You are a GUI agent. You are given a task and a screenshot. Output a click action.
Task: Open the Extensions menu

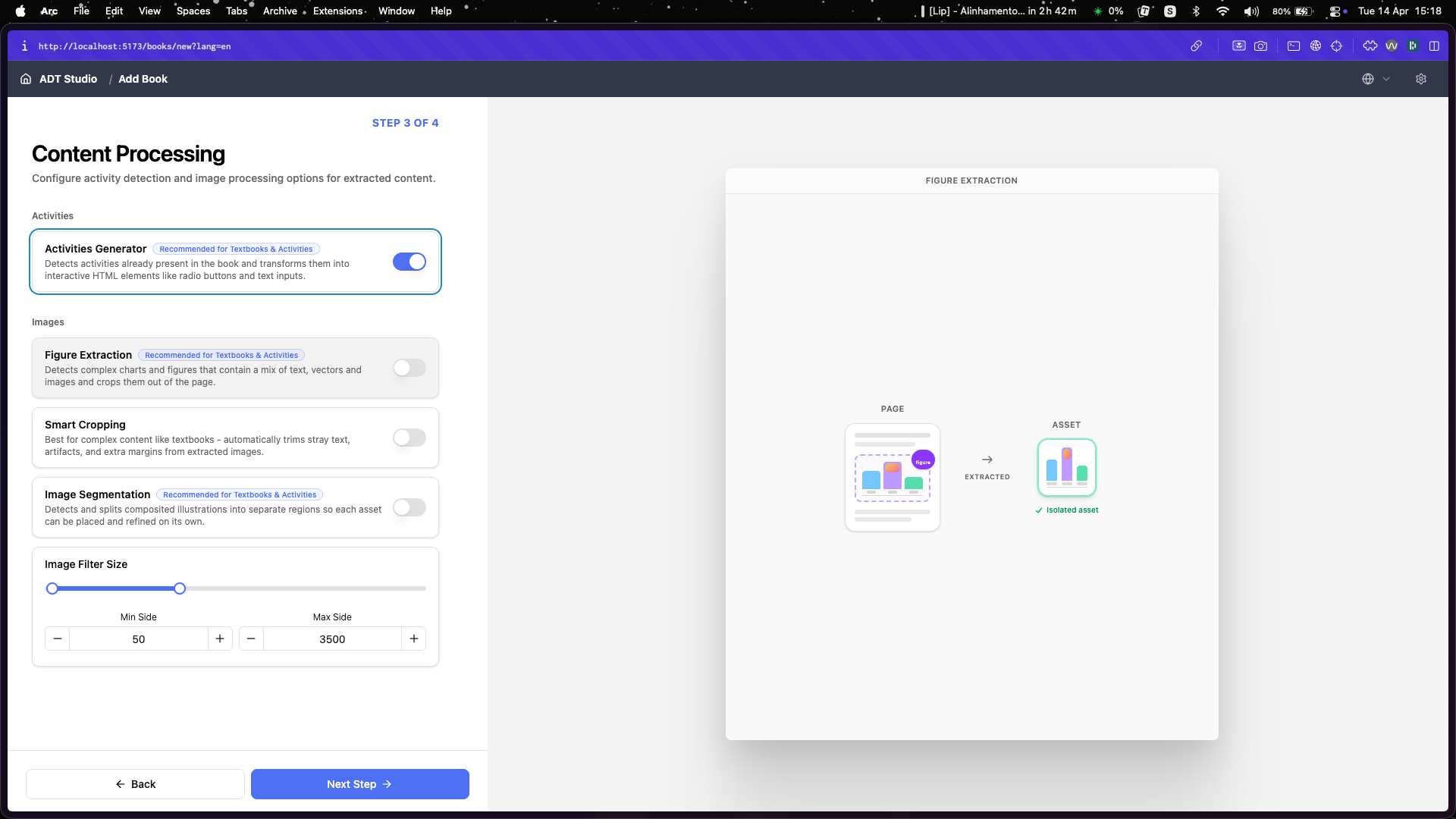[x=337, y=11]
